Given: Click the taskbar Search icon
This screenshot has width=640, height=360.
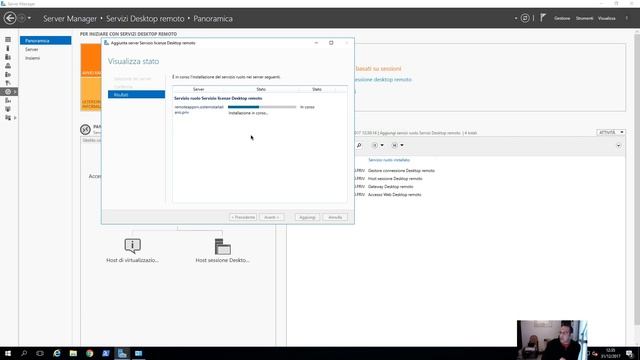Looking at the screenshot, I should pyautogui.click(x=24, y=353).
